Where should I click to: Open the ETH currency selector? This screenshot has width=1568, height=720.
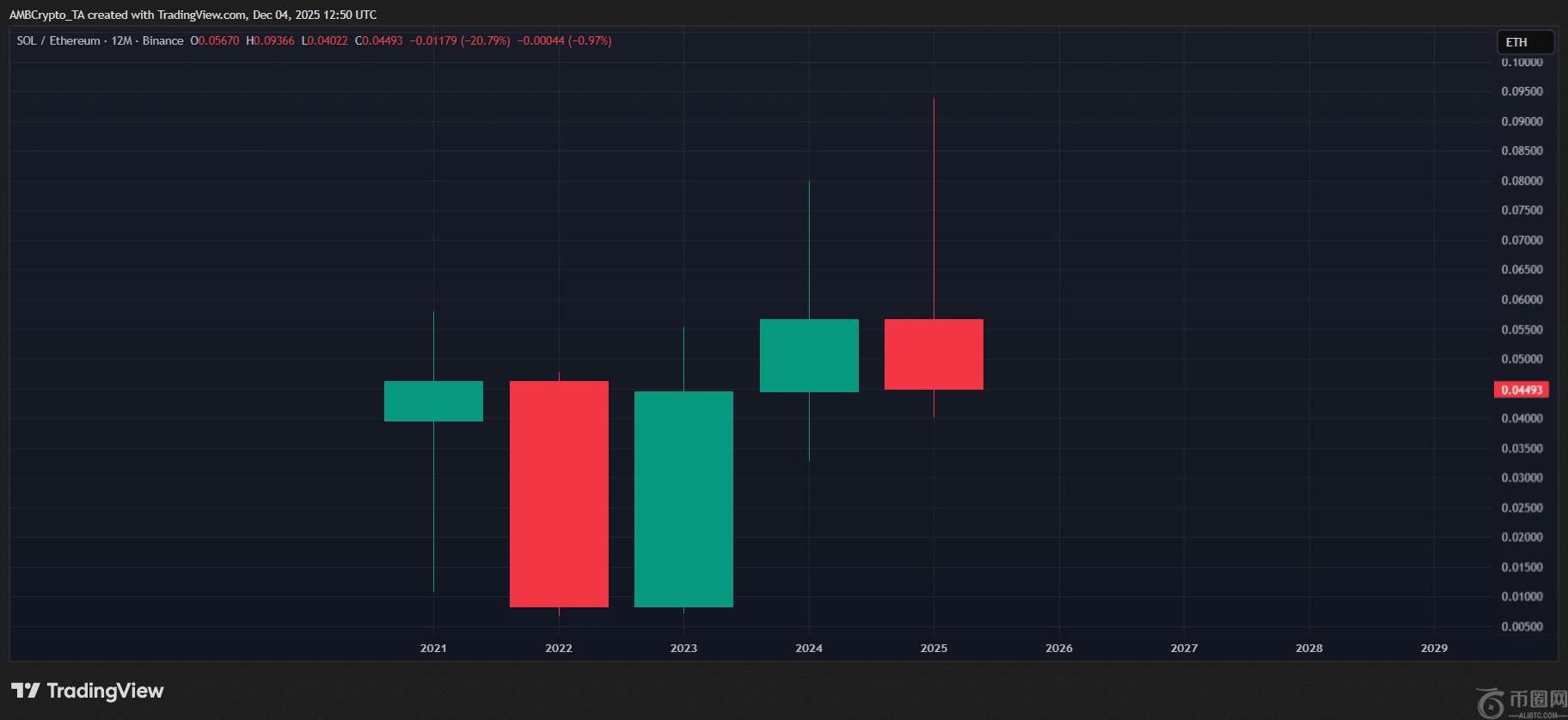click(x=1524, y=42)
